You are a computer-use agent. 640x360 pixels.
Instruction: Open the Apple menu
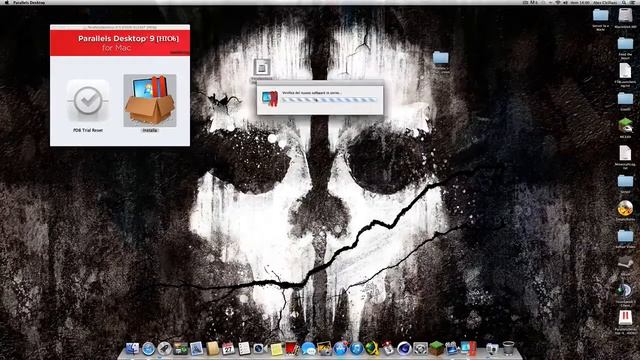coord(7,2)
